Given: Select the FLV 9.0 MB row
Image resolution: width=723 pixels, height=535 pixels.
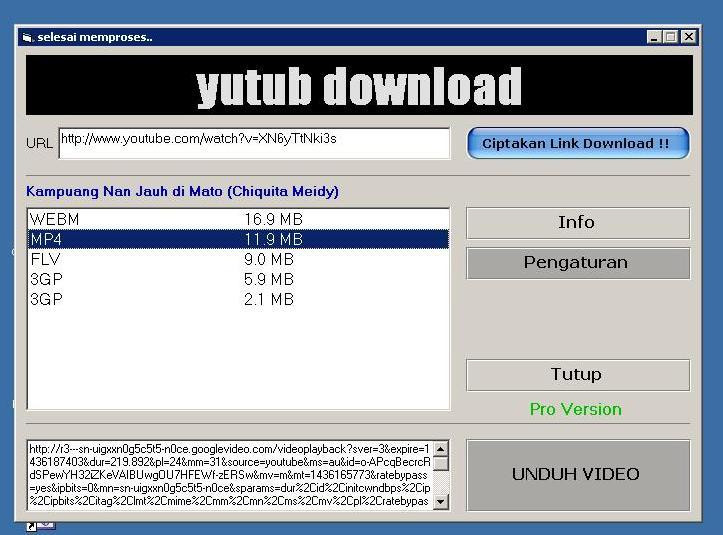Looking at the screenshot, I should point(238,259).
